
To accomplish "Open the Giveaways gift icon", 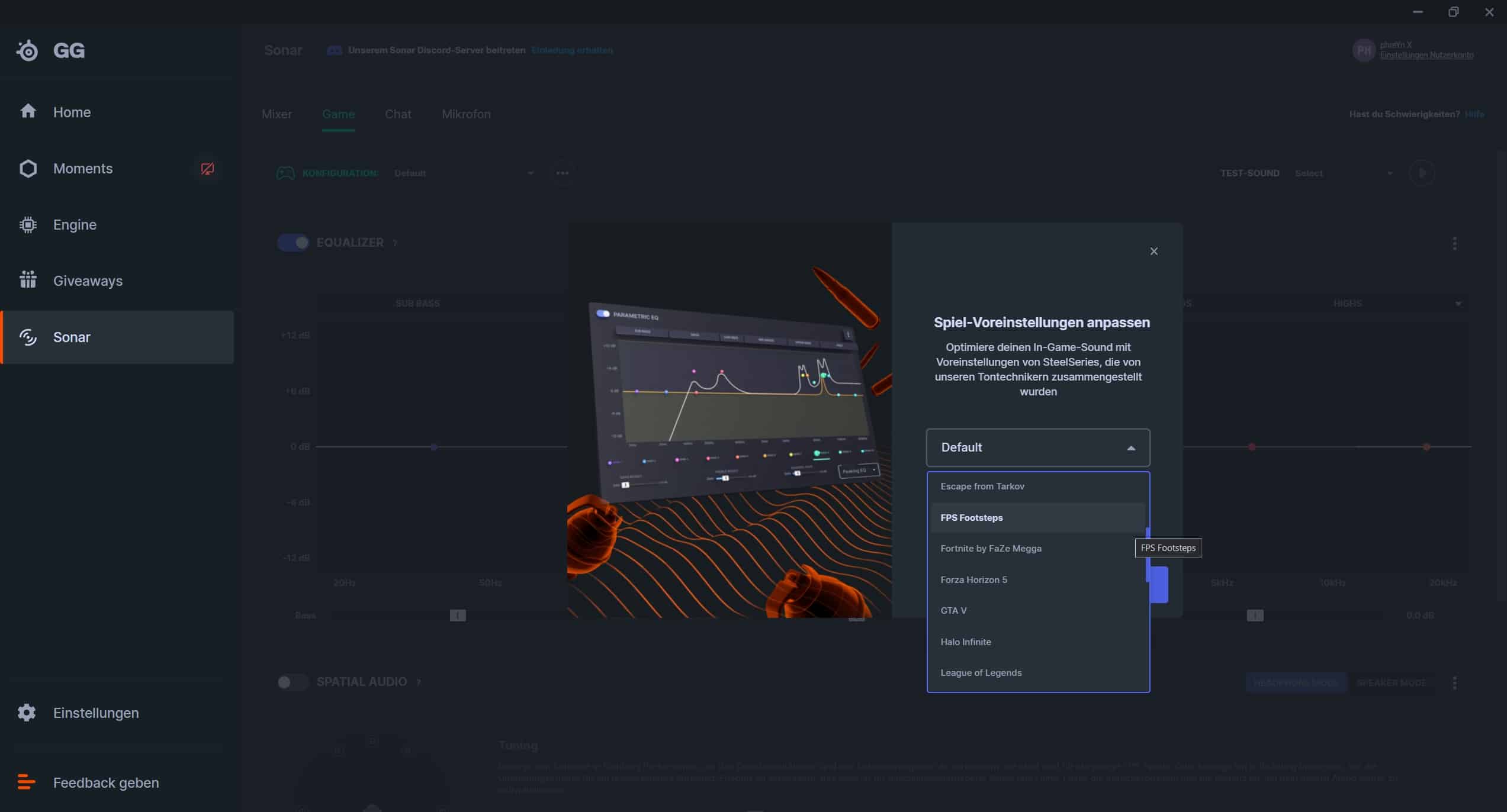I will click(28, 280).
